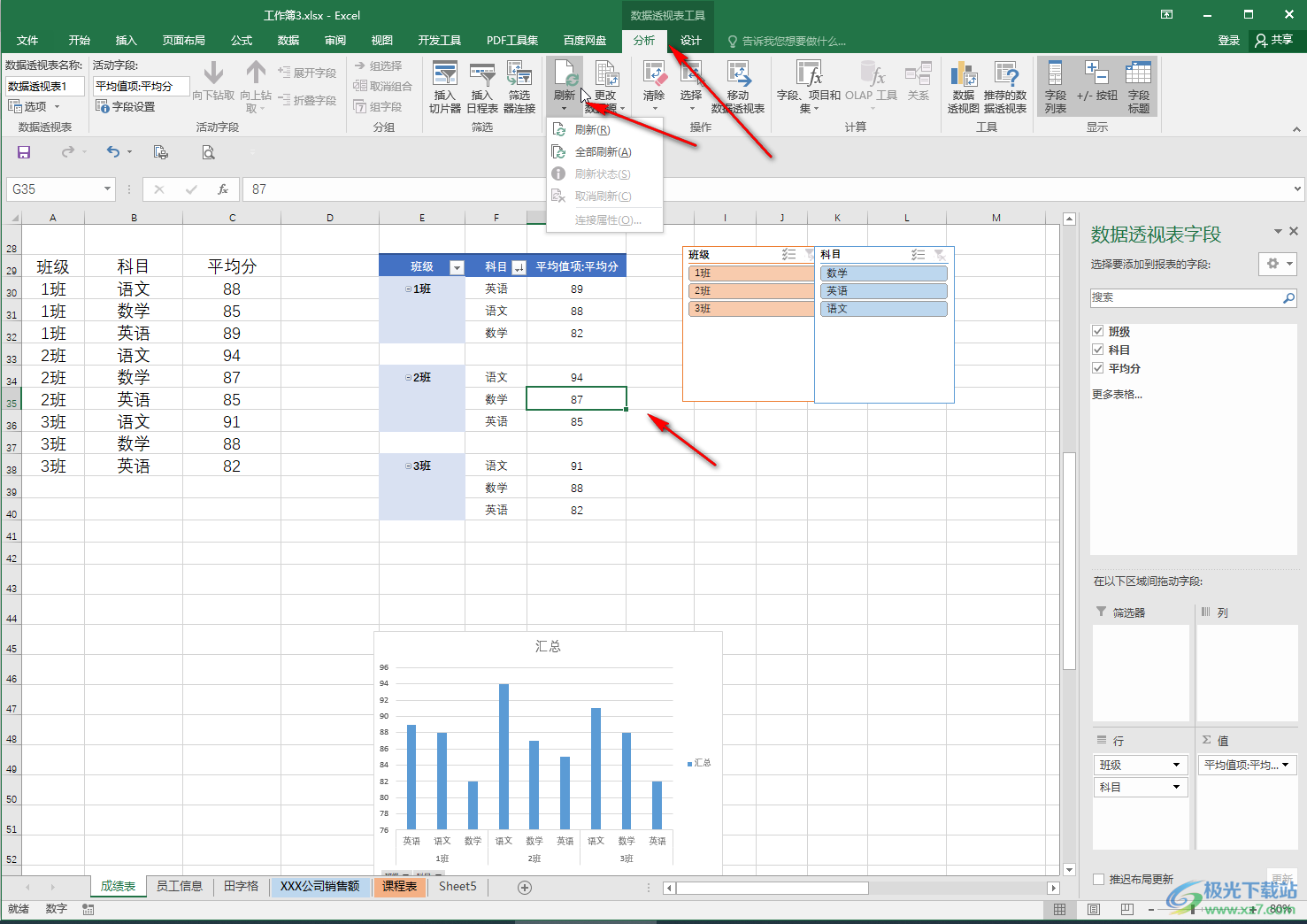Click the Drill Up arrow
This screenshot has height=924, width=1307.
(x=256, y=86)
